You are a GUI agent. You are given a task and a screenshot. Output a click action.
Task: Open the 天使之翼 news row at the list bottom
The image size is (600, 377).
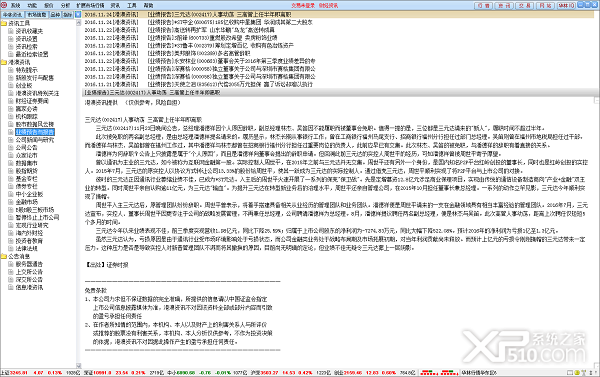point(338,84)
